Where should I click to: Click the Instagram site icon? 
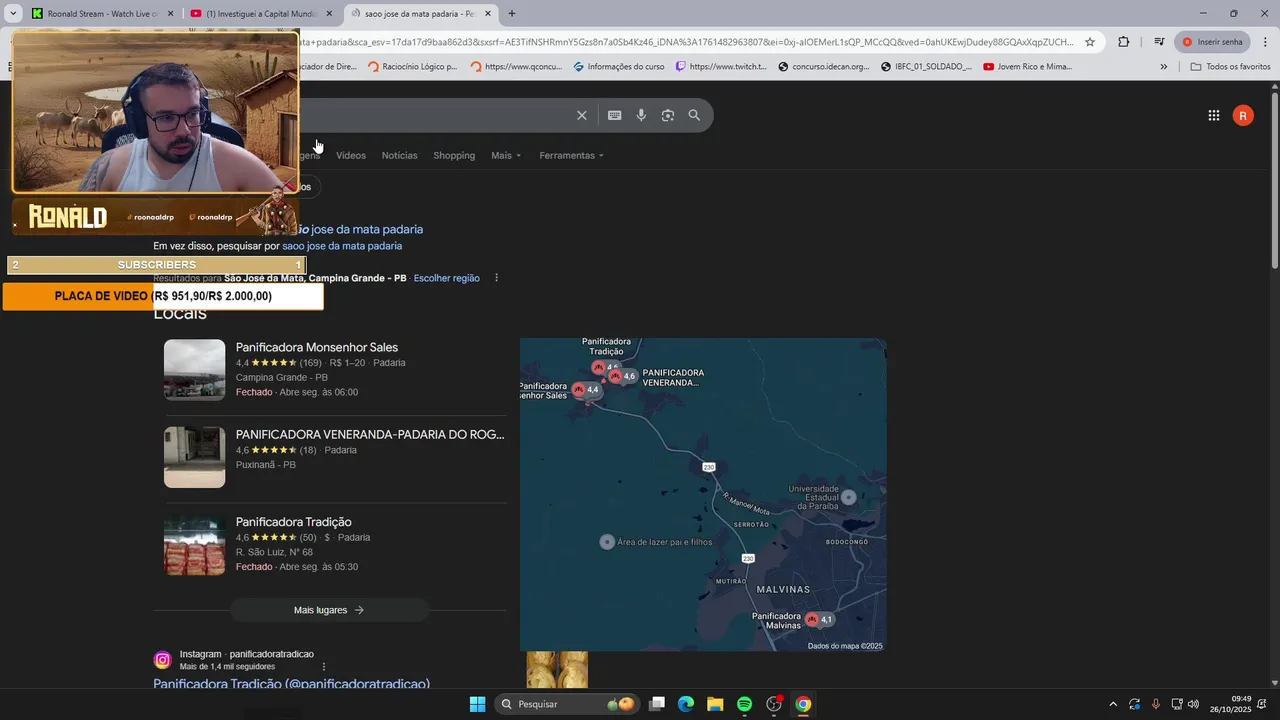pos(162,660)
